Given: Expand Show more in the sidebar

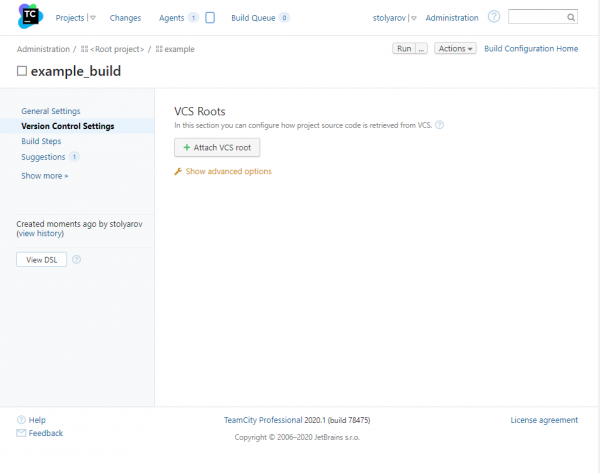Looking at the screenshot, I should coord(45,175).
